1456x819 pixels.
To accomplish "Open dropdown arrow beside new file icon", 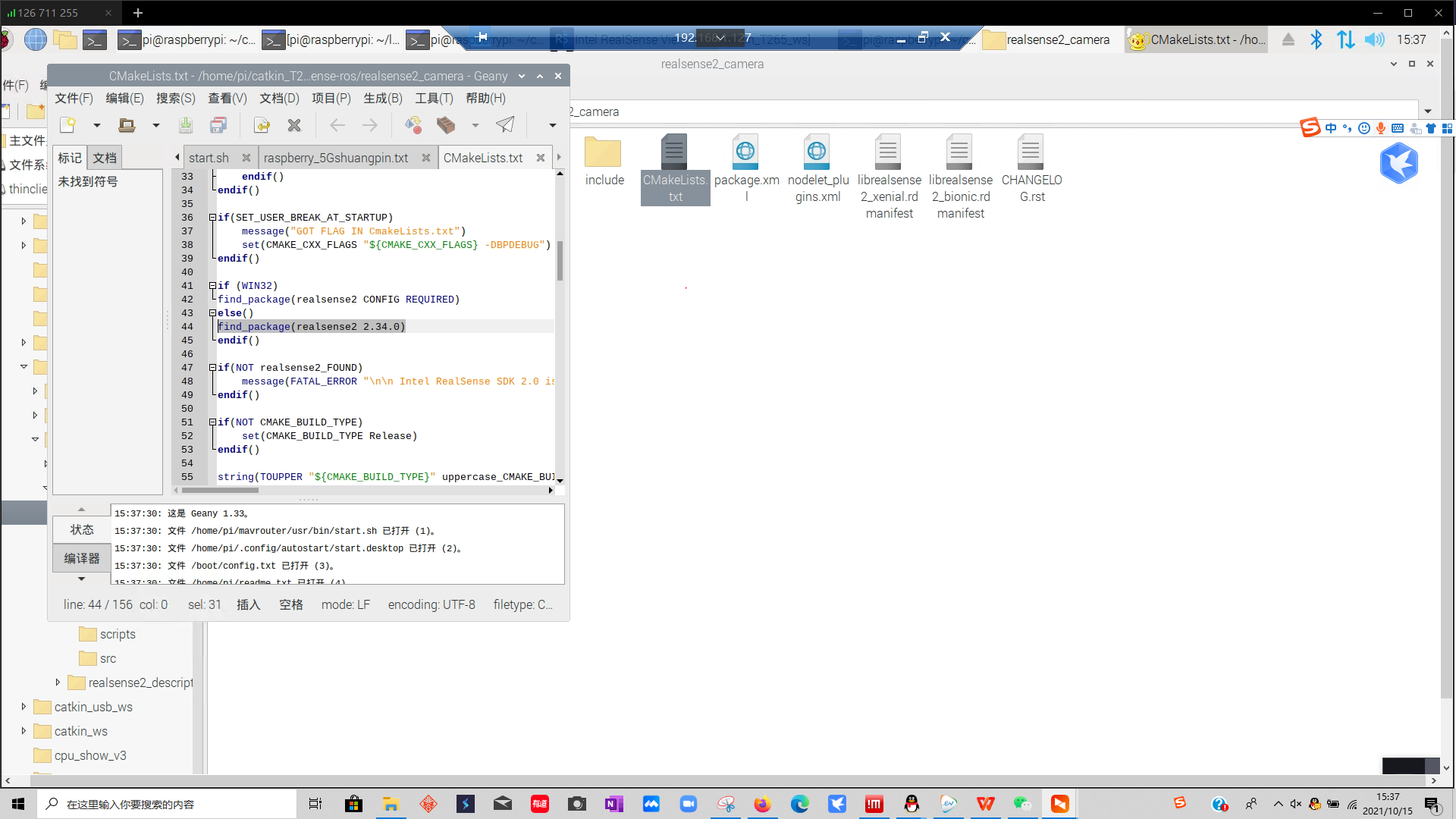I will [x=96, y=125].
